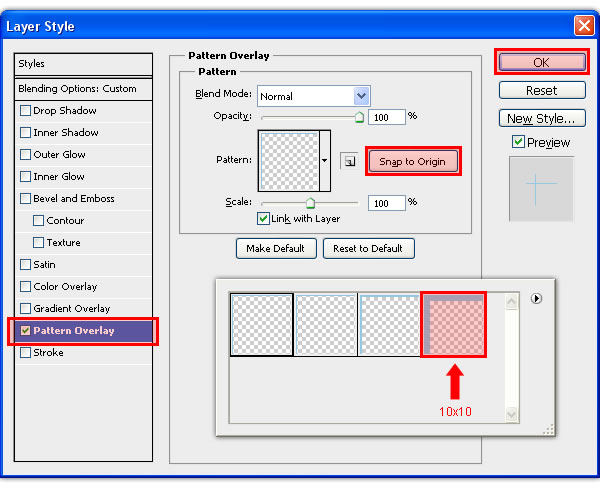Uncheck the Pattern Overlay checkbox
600x490 pixels.
coord(25,330)
